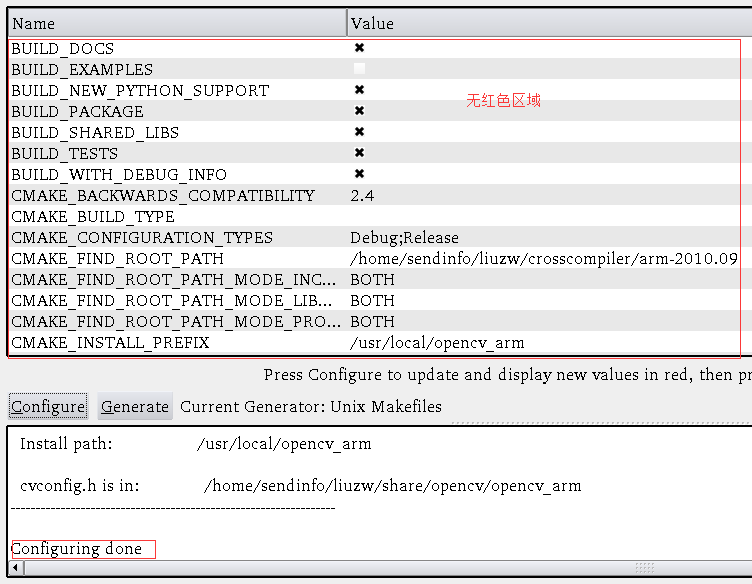752x584 pixels.
Task: Toggle the BUILD_TESTS checkbox
Action: (x=359, y=153)
